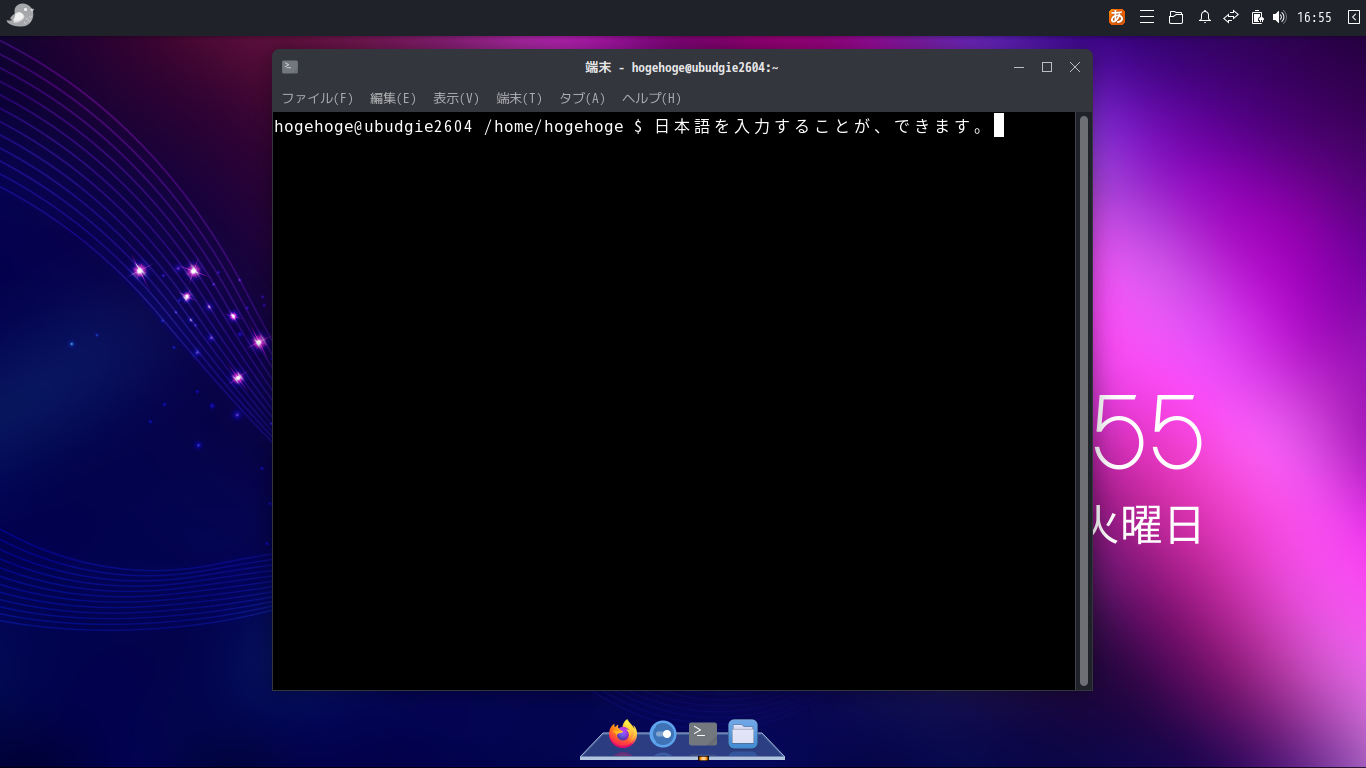Open the ファイル(F) menu
This screenshot has height=768, width=1366.
coord(317,98)
